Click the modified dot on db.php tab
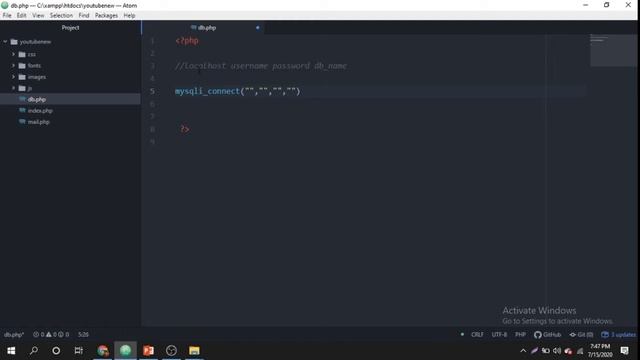This screenshot has width=640, height=360. tap(258, 28)
